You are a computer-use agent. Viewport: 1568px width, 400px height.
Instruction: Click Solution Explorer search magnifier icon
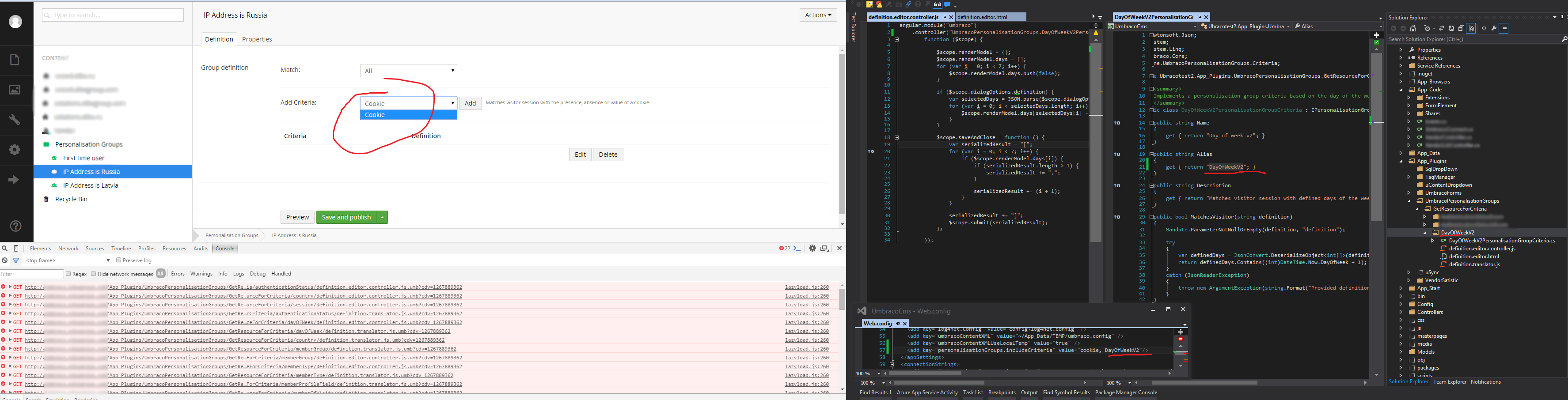pos(1564,39)
